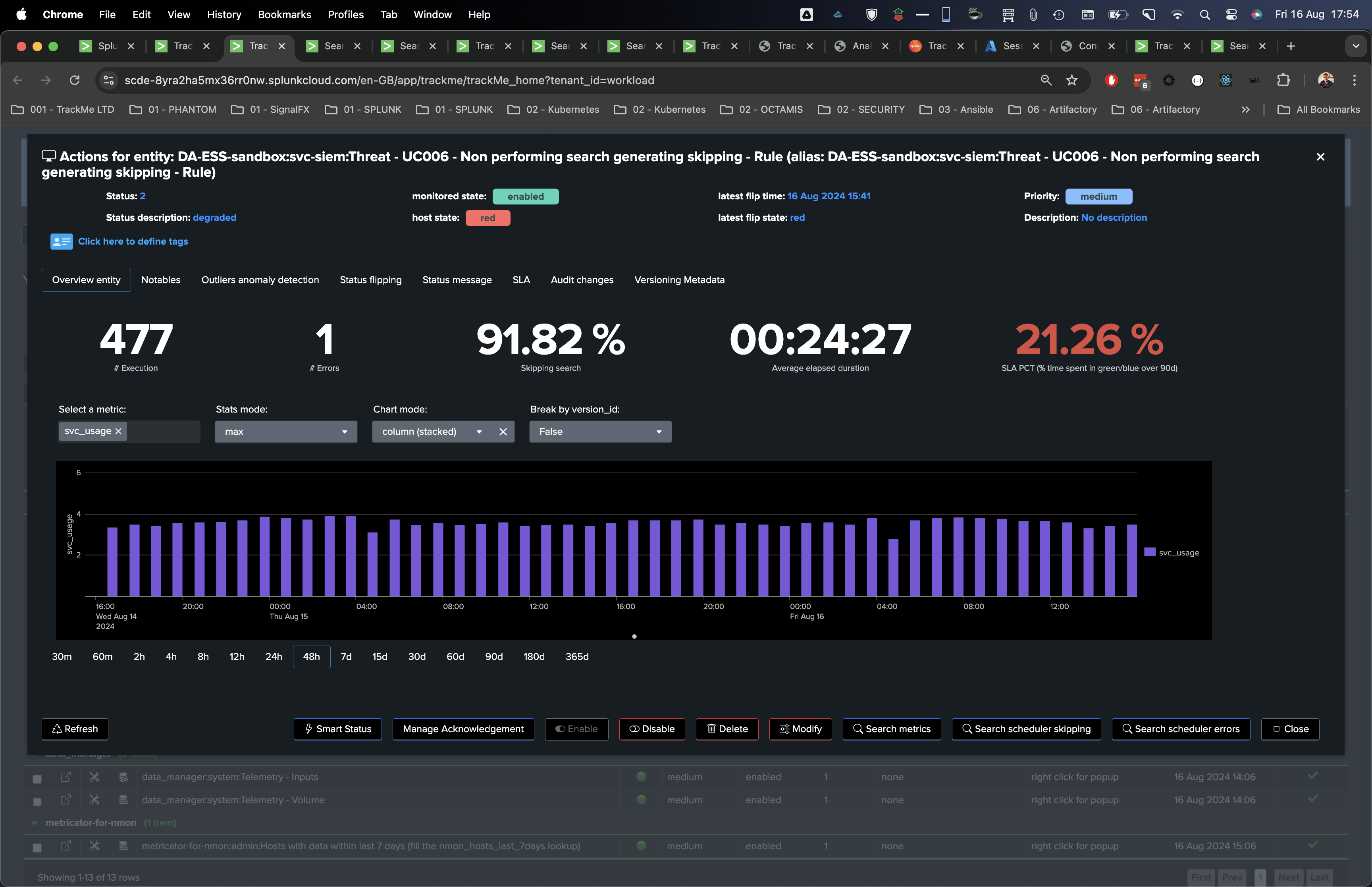Clear Chart mode selection with X icon
The image size is (1372, 887).
(x=503, y=432)
